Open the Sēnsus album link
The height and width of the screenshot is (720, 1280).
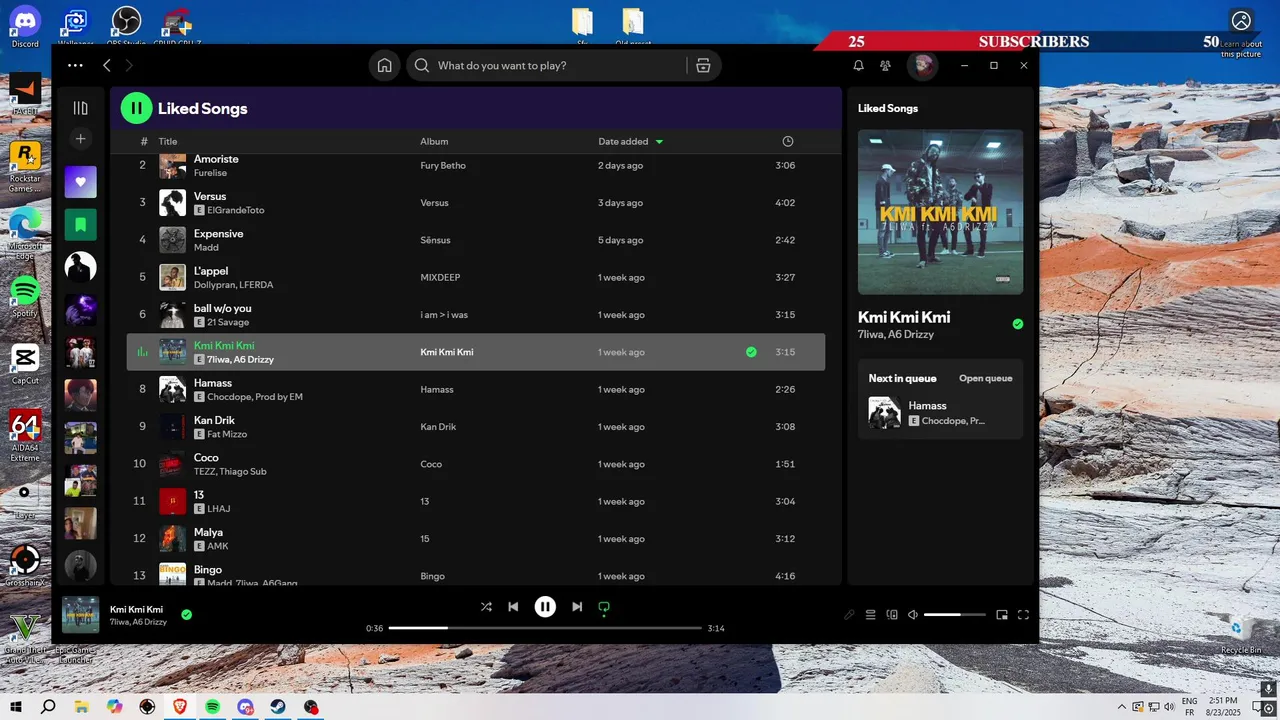tap(435, 240)
